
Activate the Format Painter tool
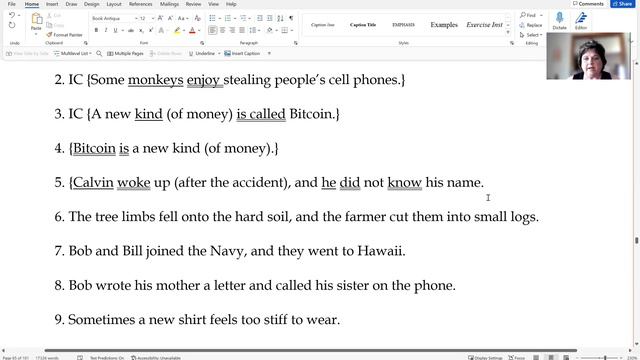pos(64,35)
